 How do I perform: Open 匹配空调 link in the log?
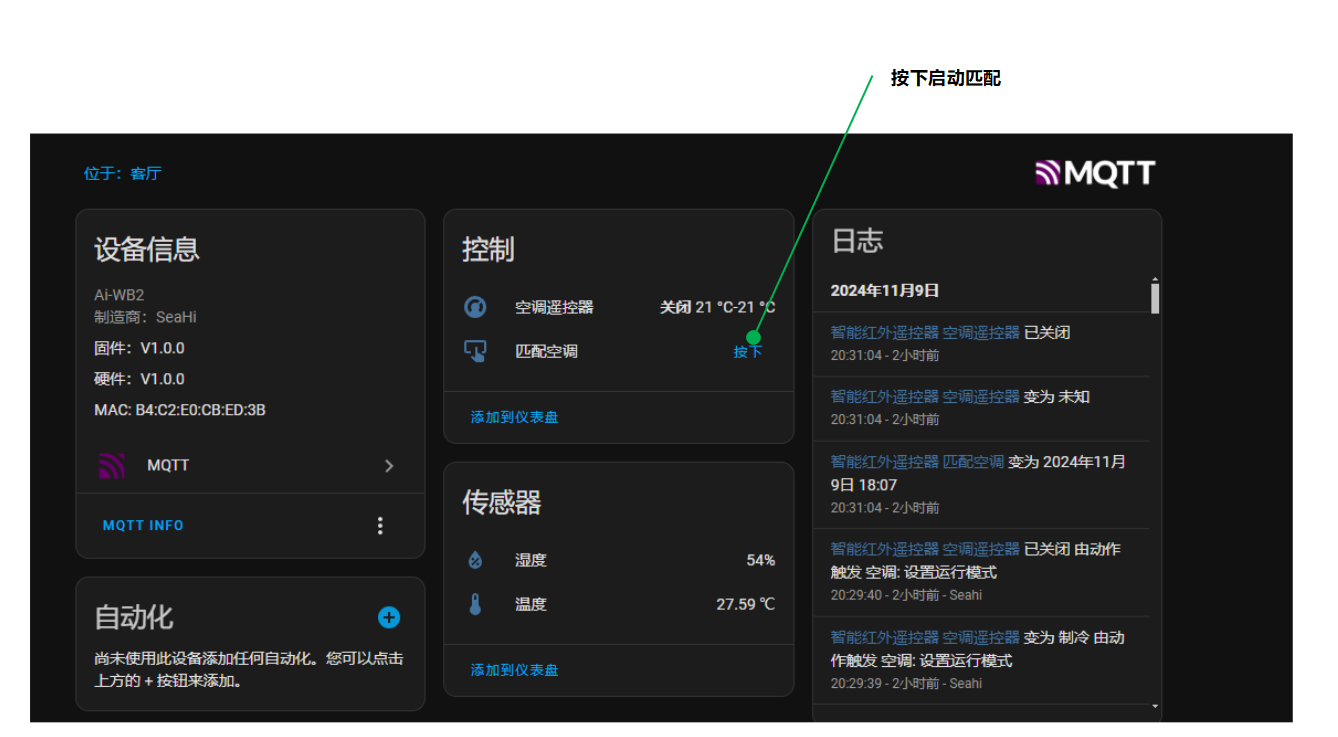(x=973, y=461)
